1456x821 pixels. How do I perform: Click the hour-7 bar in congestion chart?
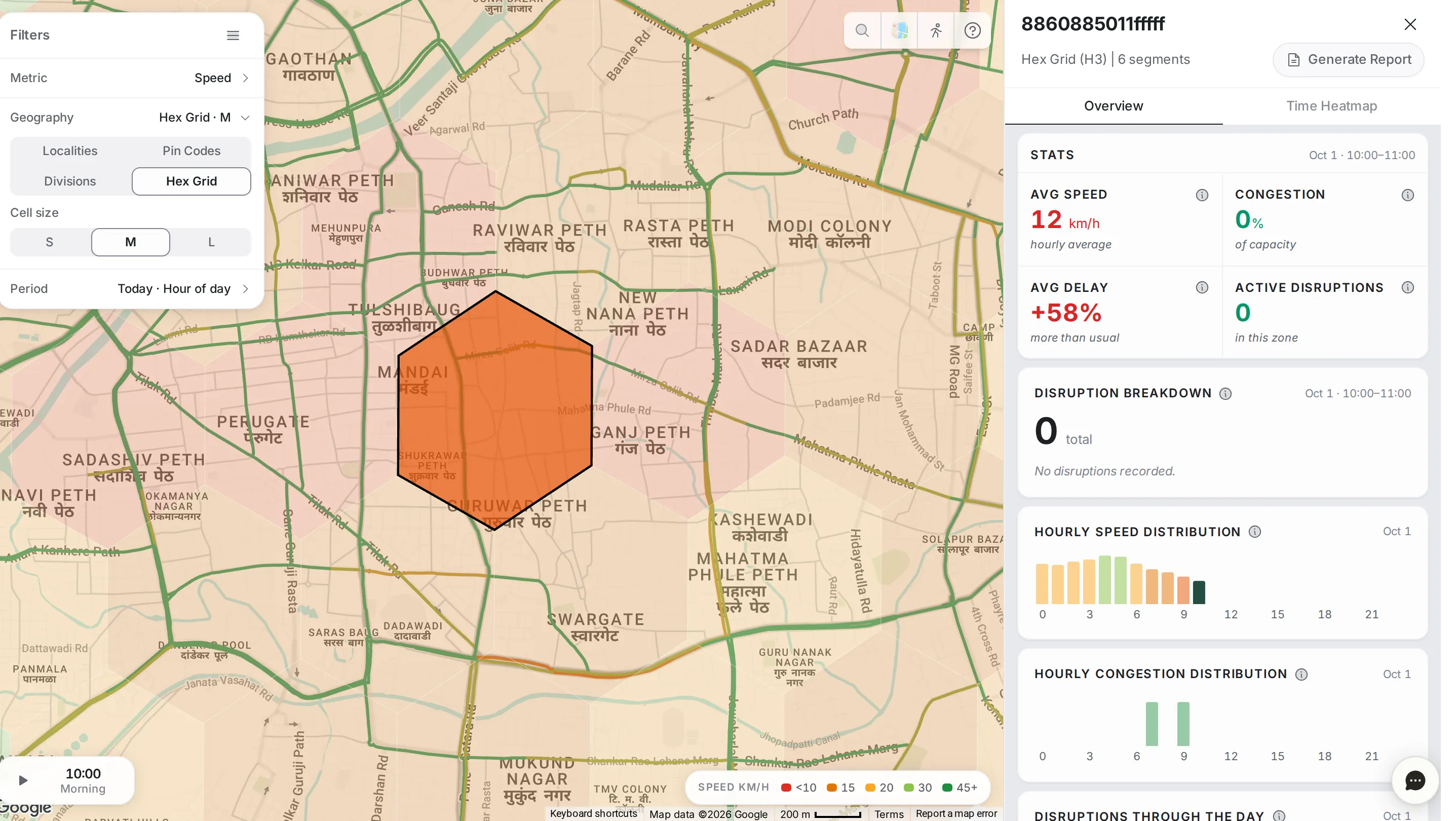coord(1152,724)
